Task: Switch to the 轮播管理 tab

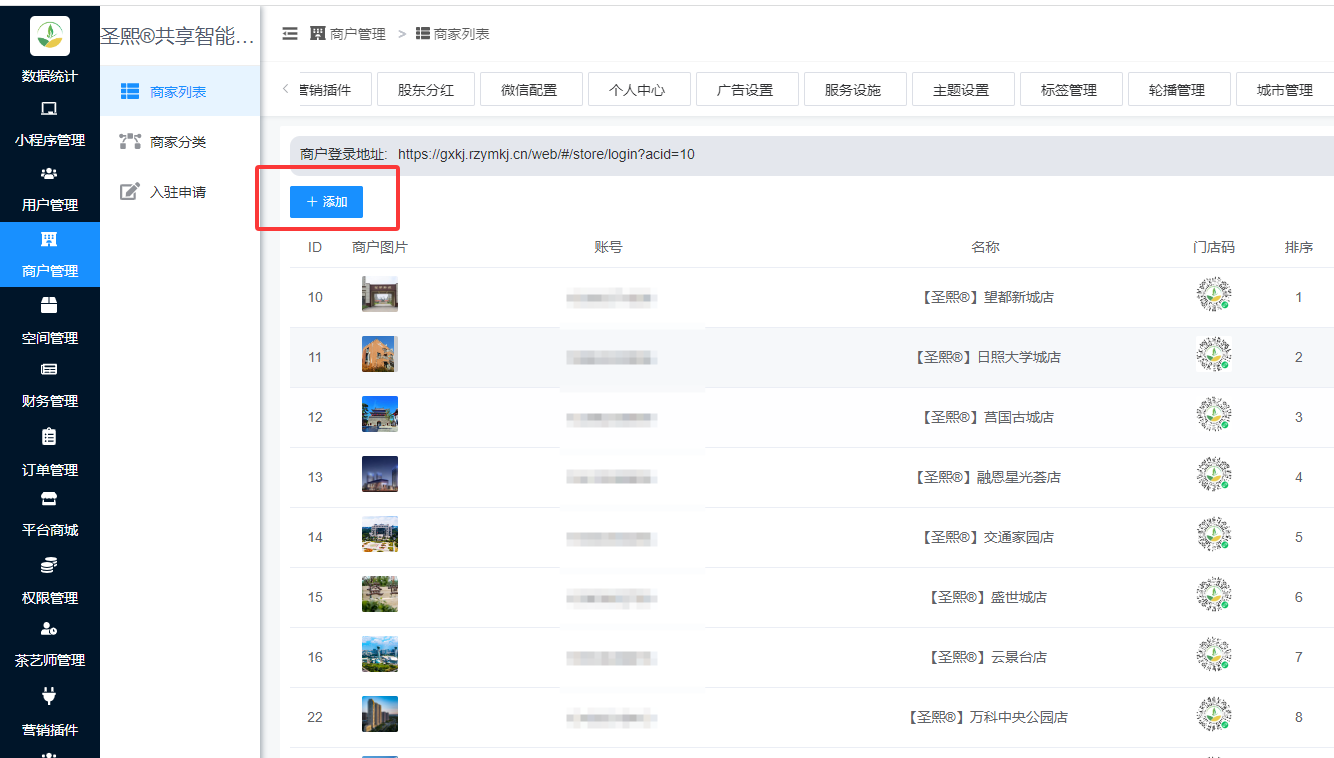Action: 1178,90
